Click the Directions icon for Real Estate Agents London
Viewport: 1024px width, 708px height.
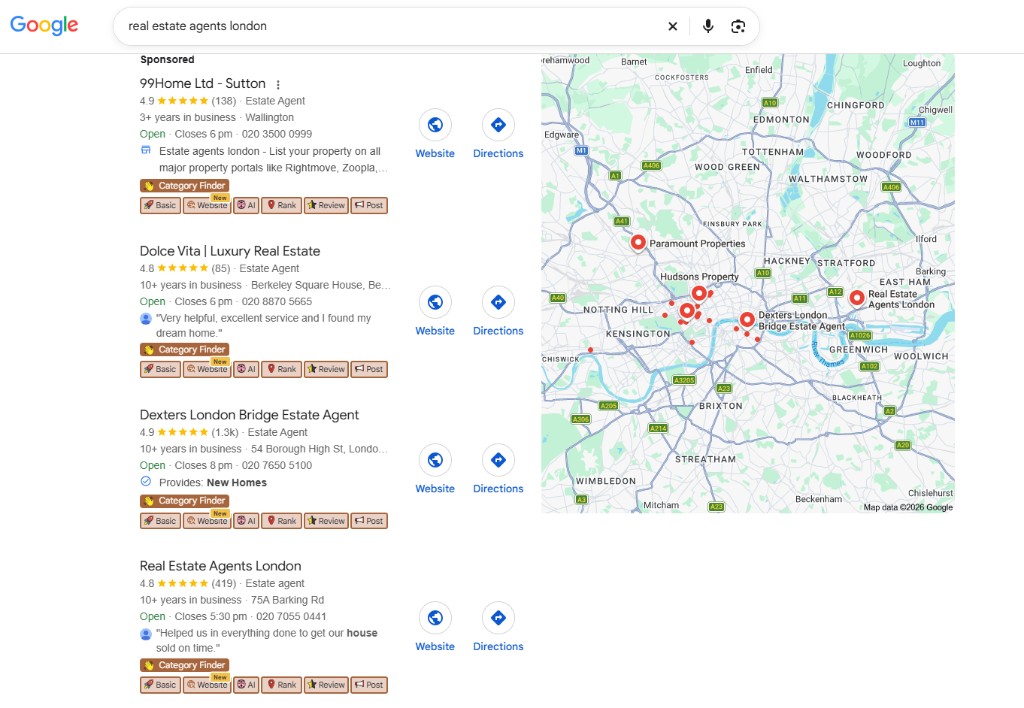(498, 618)
